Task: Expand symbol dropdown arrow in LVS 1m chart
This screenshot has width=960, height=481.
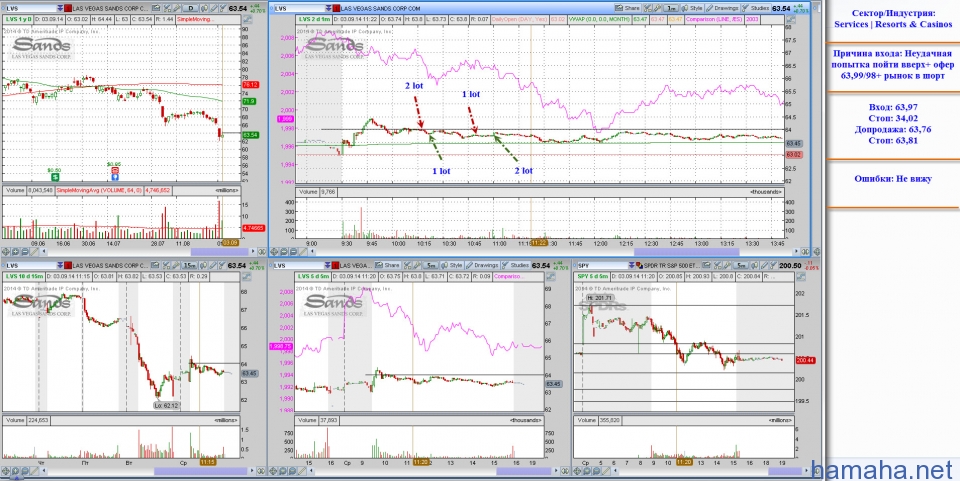Action: (x=328, y=8)
